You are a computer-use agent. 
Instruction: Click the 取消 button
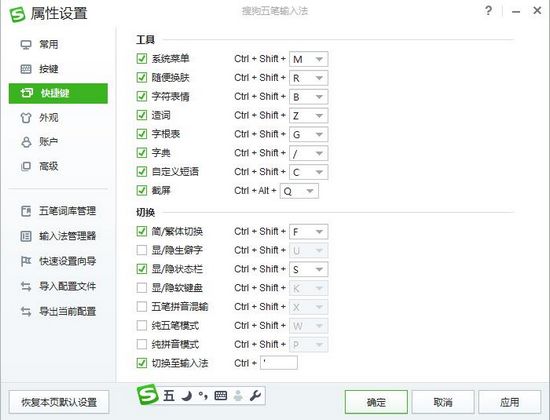pyautogui.click(x=443, y=402)
